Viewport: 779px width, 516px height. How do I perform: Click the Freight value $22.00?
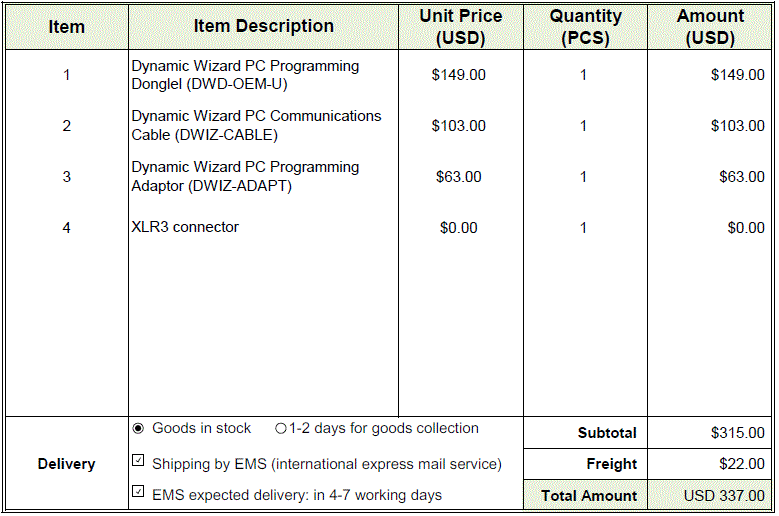pyautogui.click(x=742, y=464)
